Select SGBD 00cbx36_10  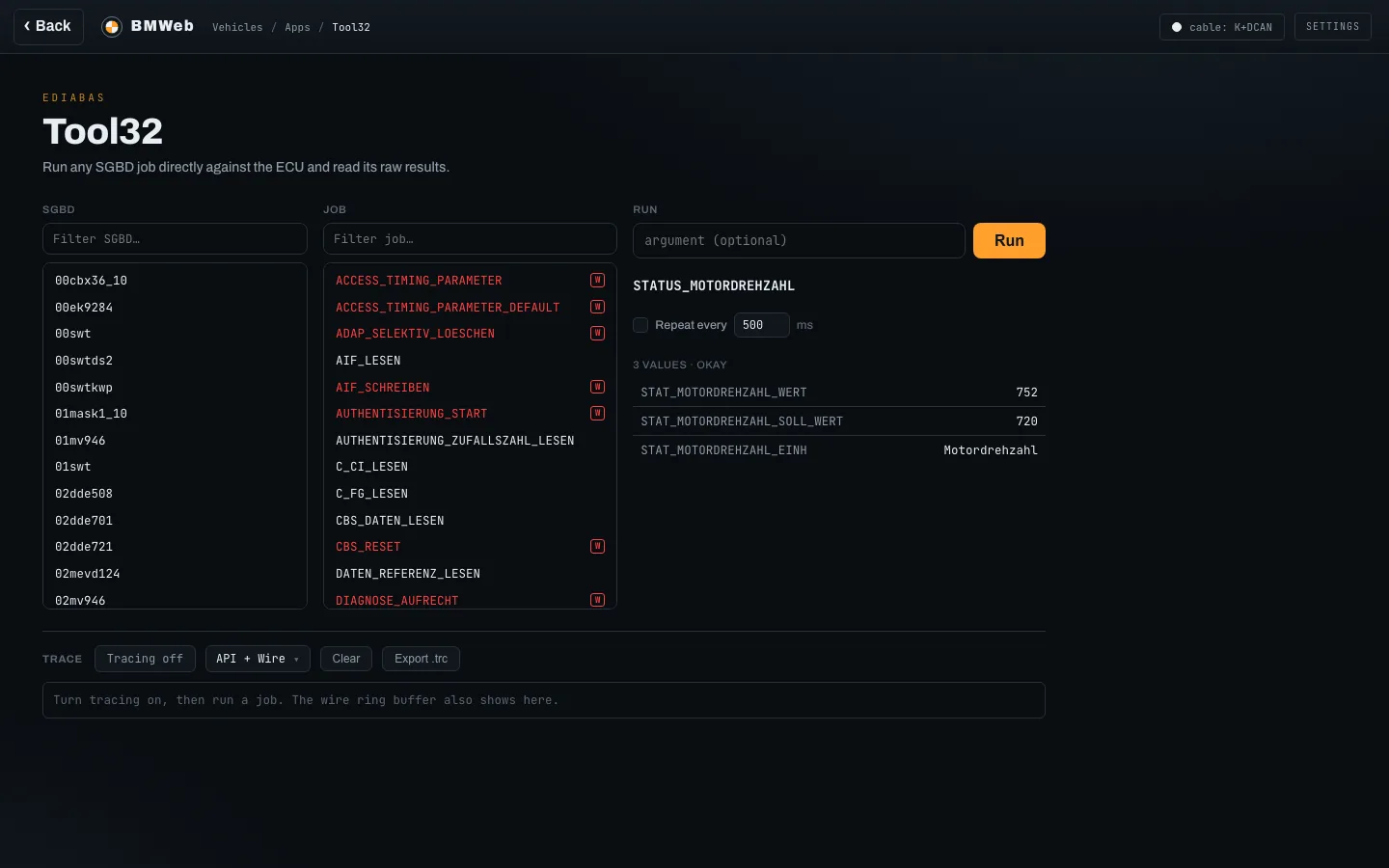[x=175, y=280]
